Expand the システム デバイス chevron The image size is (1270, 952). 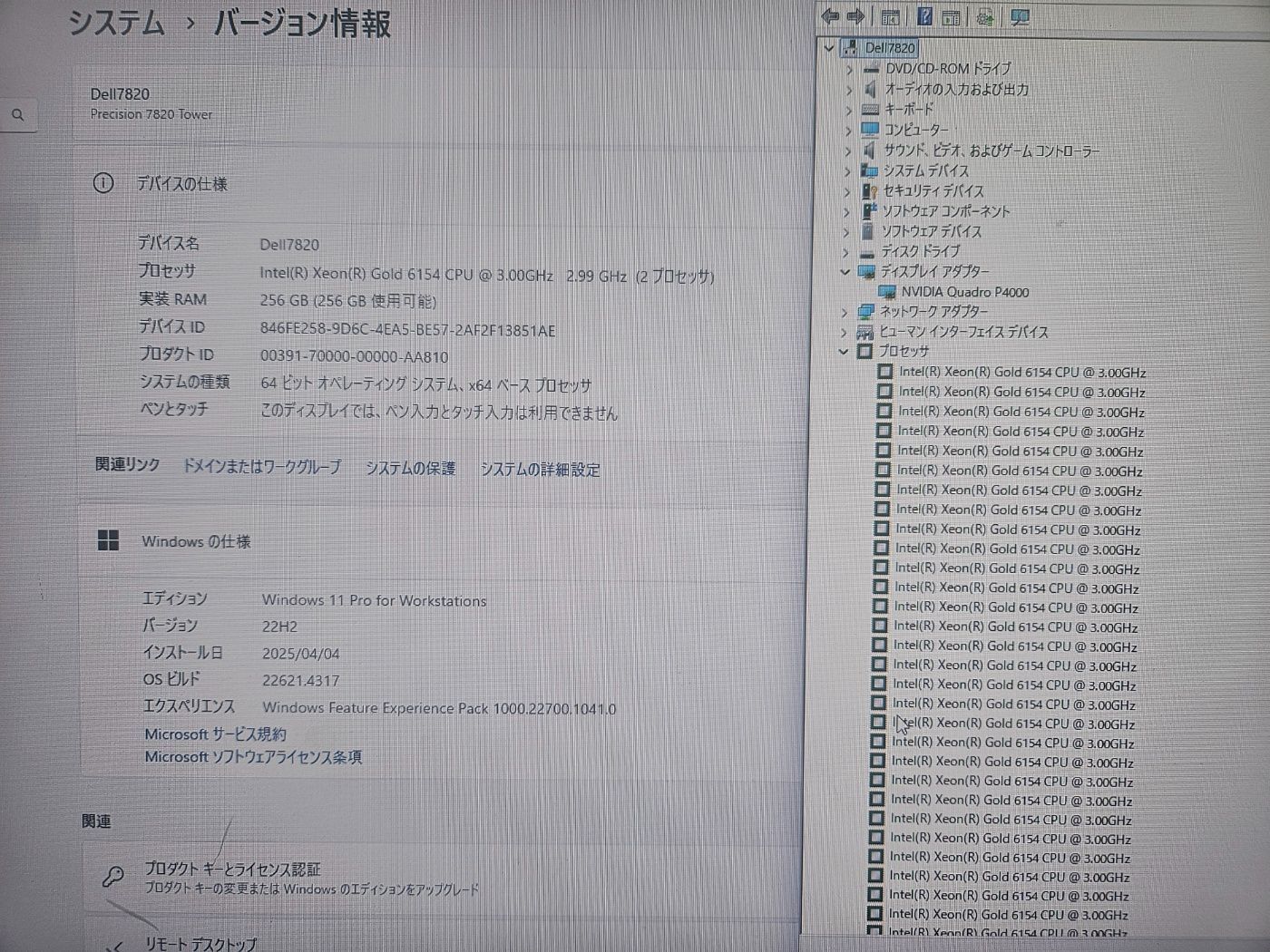[x=847, y=170]
